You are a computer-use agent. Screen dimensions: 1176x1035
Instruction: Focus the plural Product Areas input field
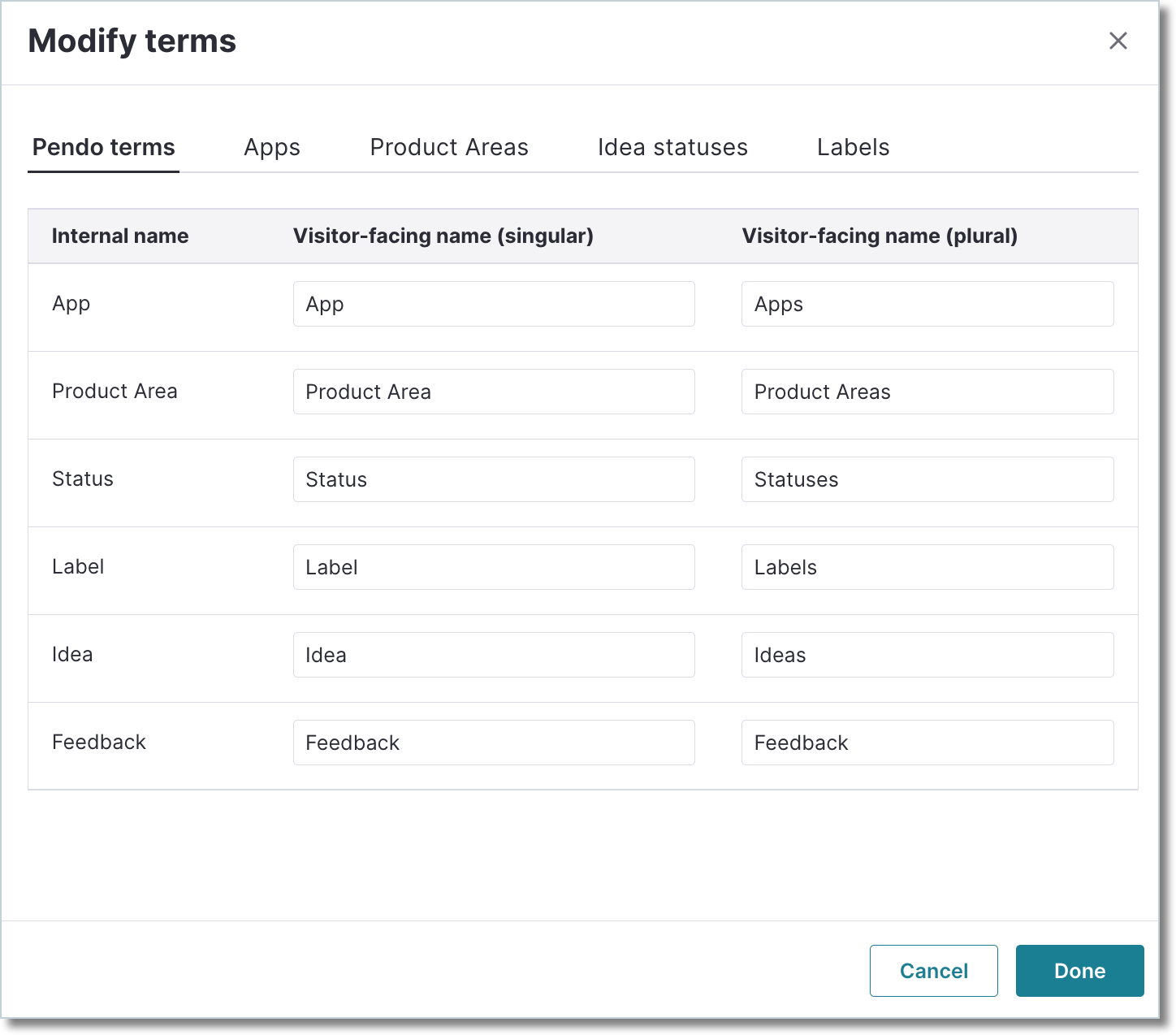pos(927,392)
